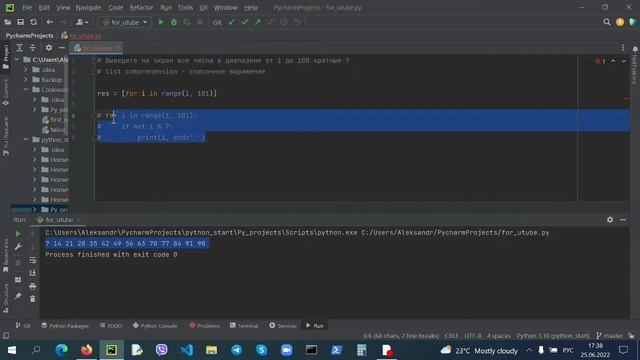Click 4 spaces indent setting in status bar
Image resolution: width=640 pixels, height=360 pixels.
499,336
